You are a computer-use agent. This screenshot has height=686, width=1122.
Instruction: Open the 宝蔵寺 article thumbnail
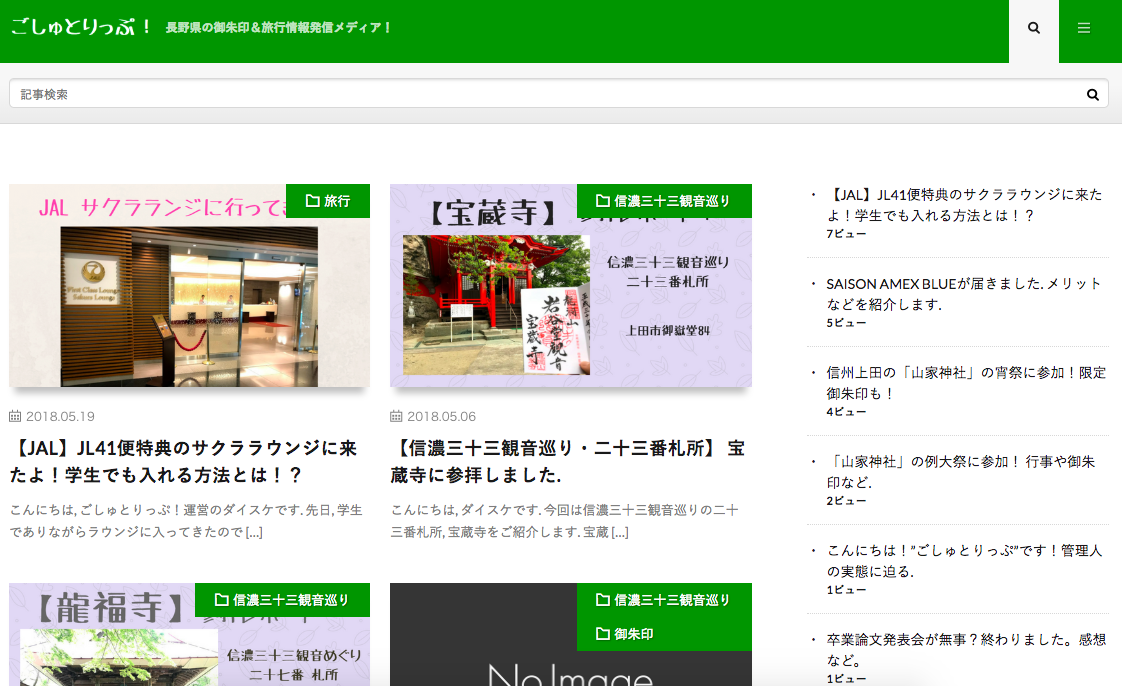click(571, 285)
